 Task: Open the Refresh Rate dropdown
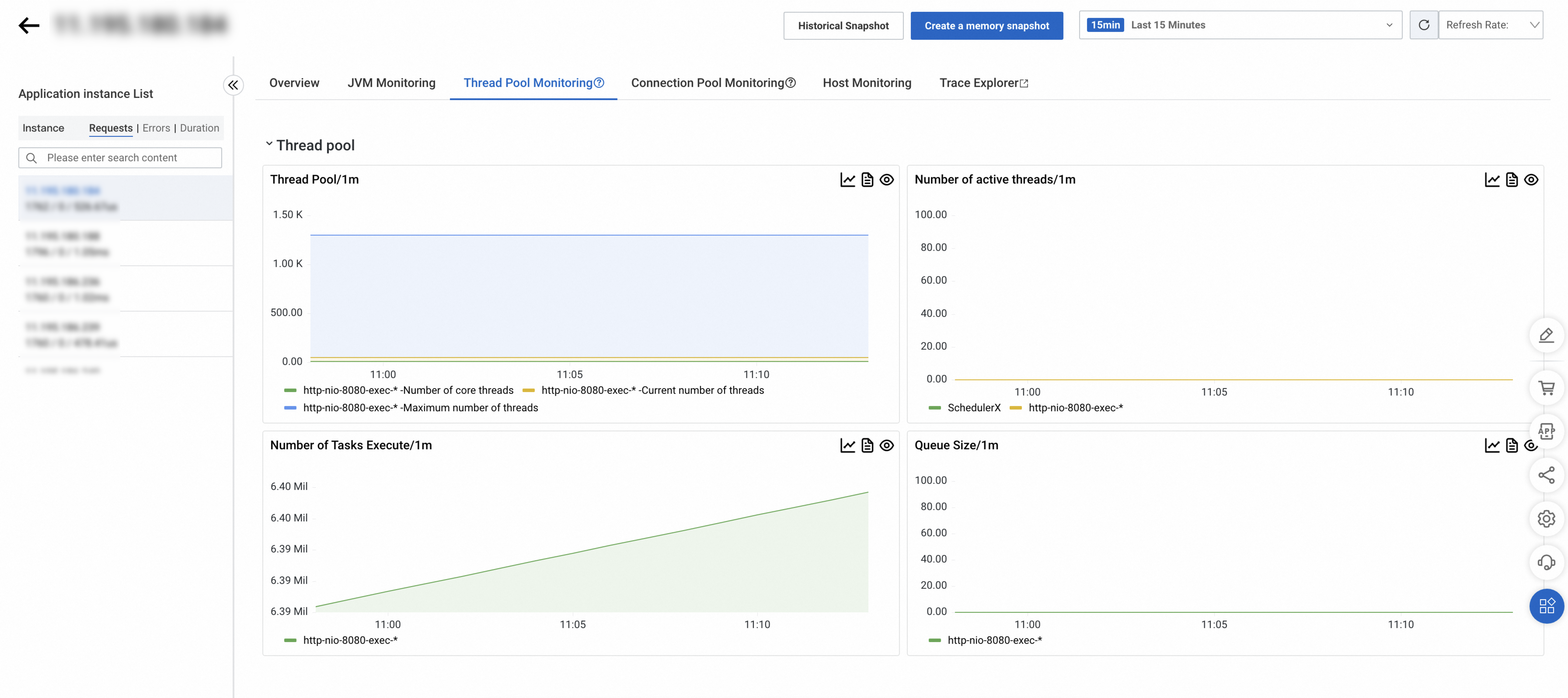pyautogui.click(x=1490, y=25)
